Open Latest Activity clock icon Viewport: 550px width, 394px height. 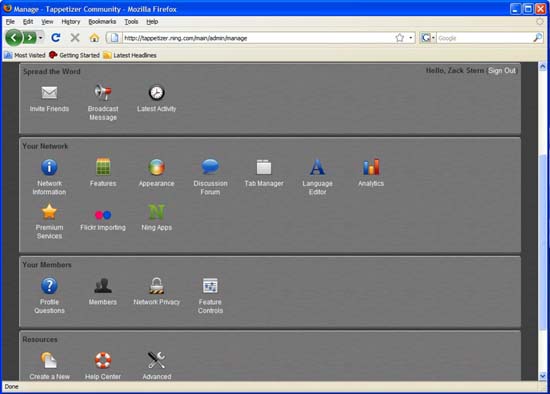click(x=156, y=93)
